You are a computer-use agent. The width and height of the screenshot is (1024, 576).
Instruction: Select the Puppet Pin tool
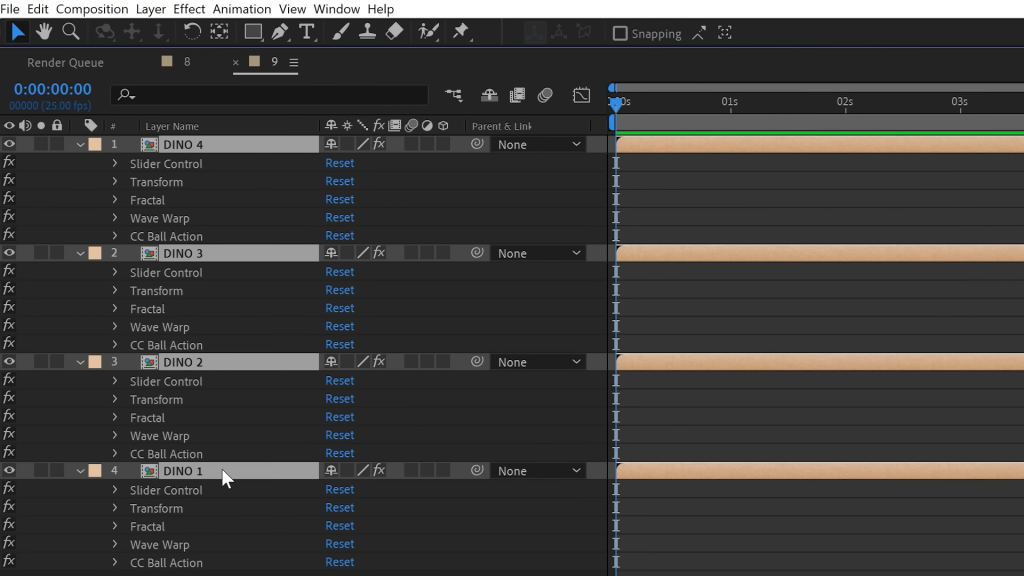point(461,31)
